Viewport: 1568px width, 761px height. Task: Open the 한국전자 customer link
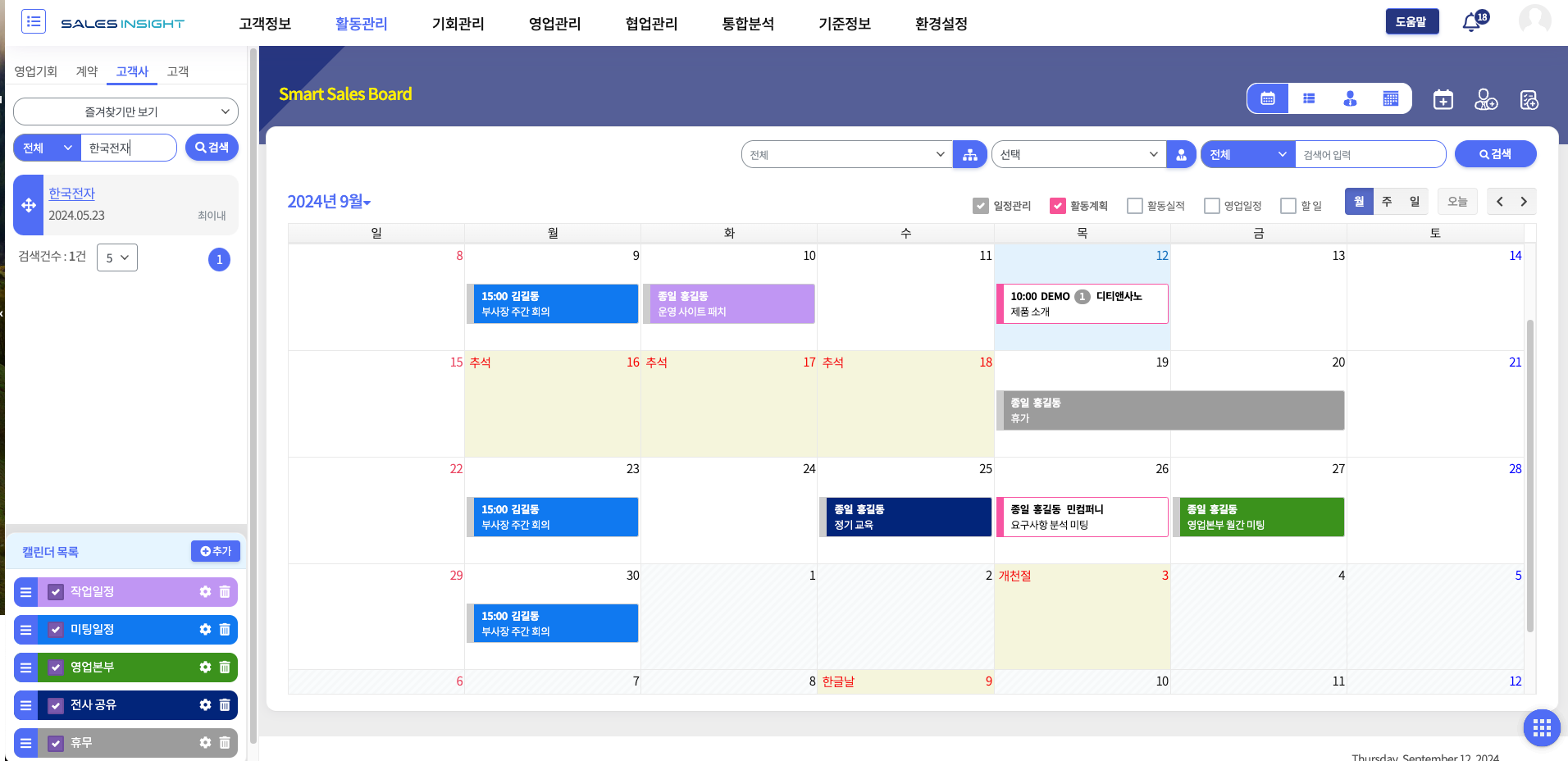[x=71, y=194]
